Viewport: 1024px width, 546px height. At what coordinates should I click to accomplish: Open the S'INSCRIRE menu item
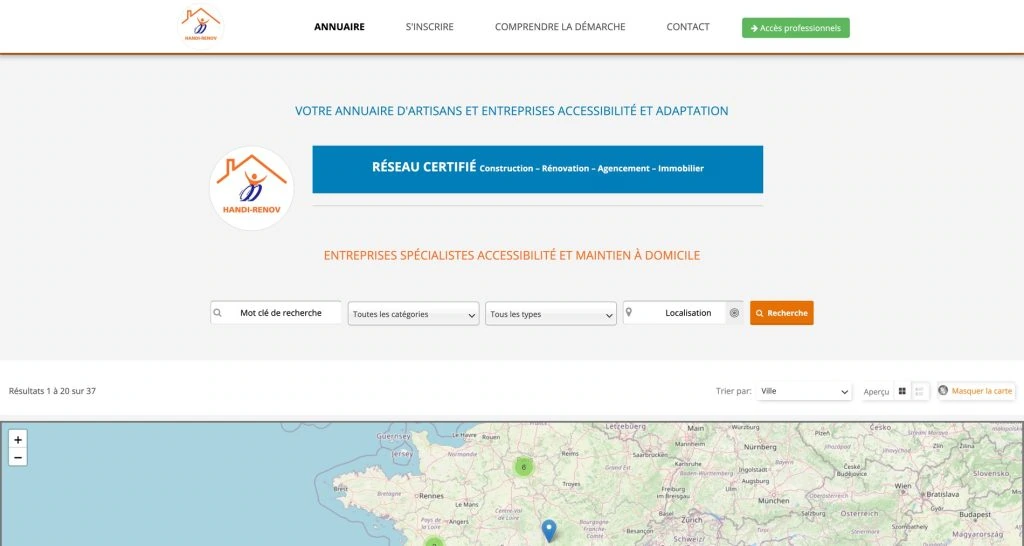[x=430, y=27]
